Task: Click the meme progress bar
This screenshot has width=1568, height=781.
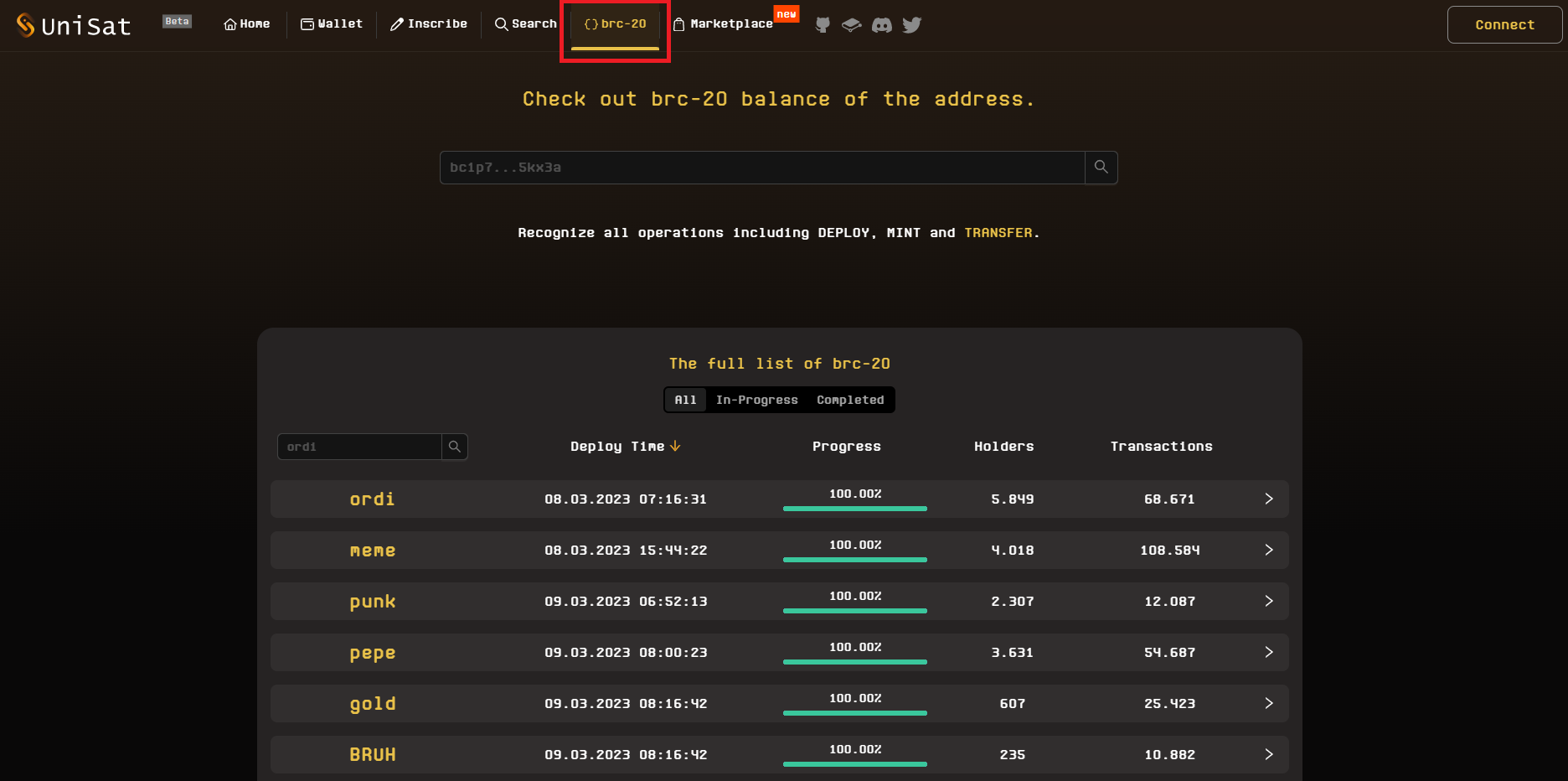Action: [855, 559]
